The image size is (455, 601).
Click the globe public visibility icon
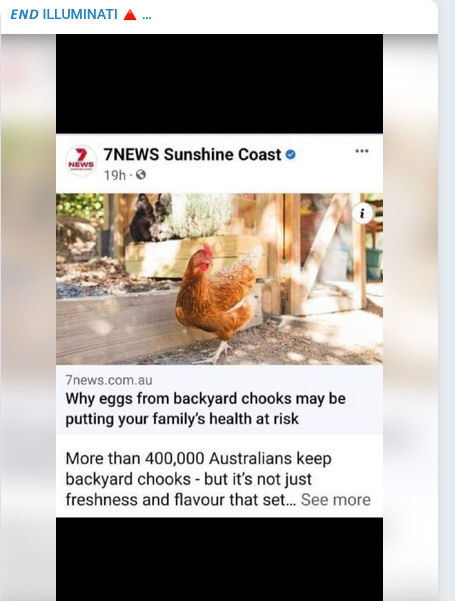click(141, 175)
